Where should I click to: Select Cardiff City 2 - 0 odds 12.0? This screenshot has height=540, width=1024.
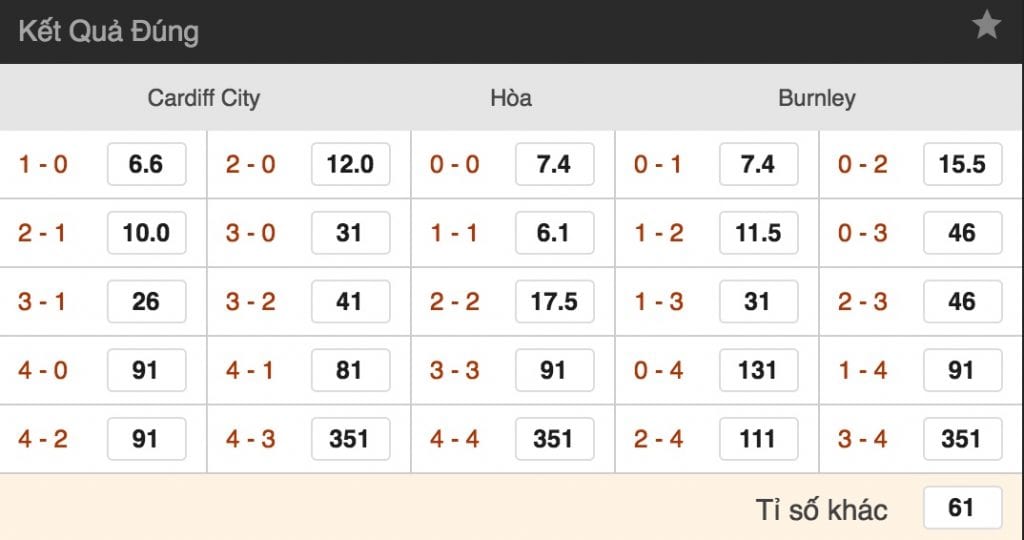point(350,164)
